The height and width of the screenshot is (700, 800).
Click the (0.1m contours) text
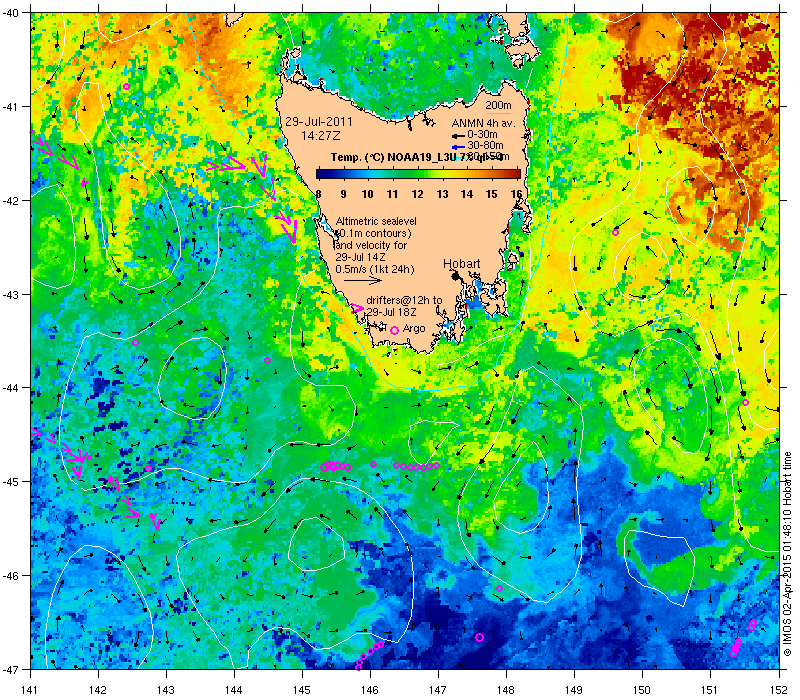pos(374,233)
